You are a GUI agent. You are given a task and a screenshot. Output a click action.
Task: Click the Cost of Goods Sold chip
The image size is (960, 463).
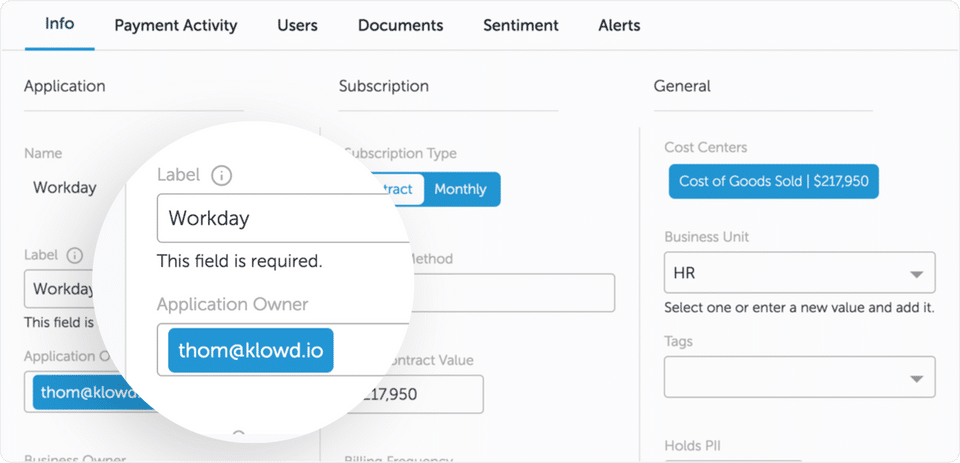point(774,182)
